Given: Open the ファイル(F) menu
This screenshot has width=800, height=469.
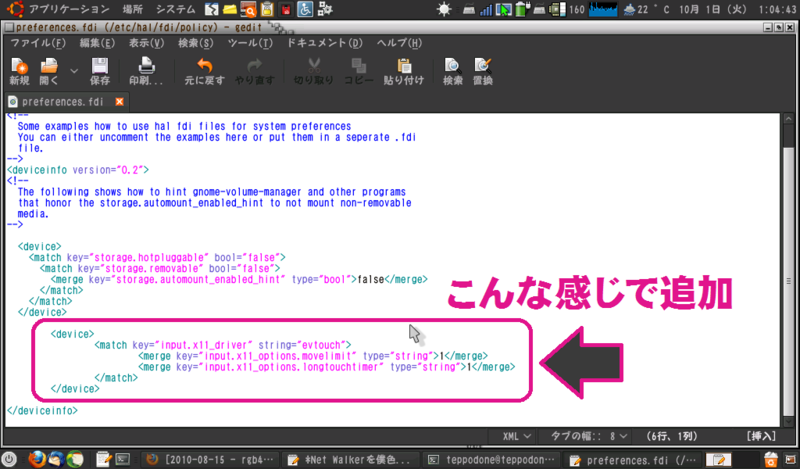Looking at the screenshot, I should coord(38,43).
